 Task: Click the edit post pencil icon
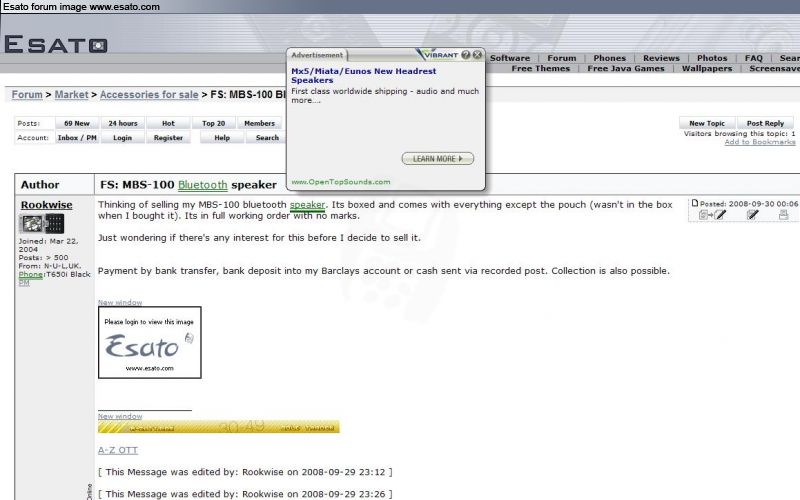tap(753, 215)
